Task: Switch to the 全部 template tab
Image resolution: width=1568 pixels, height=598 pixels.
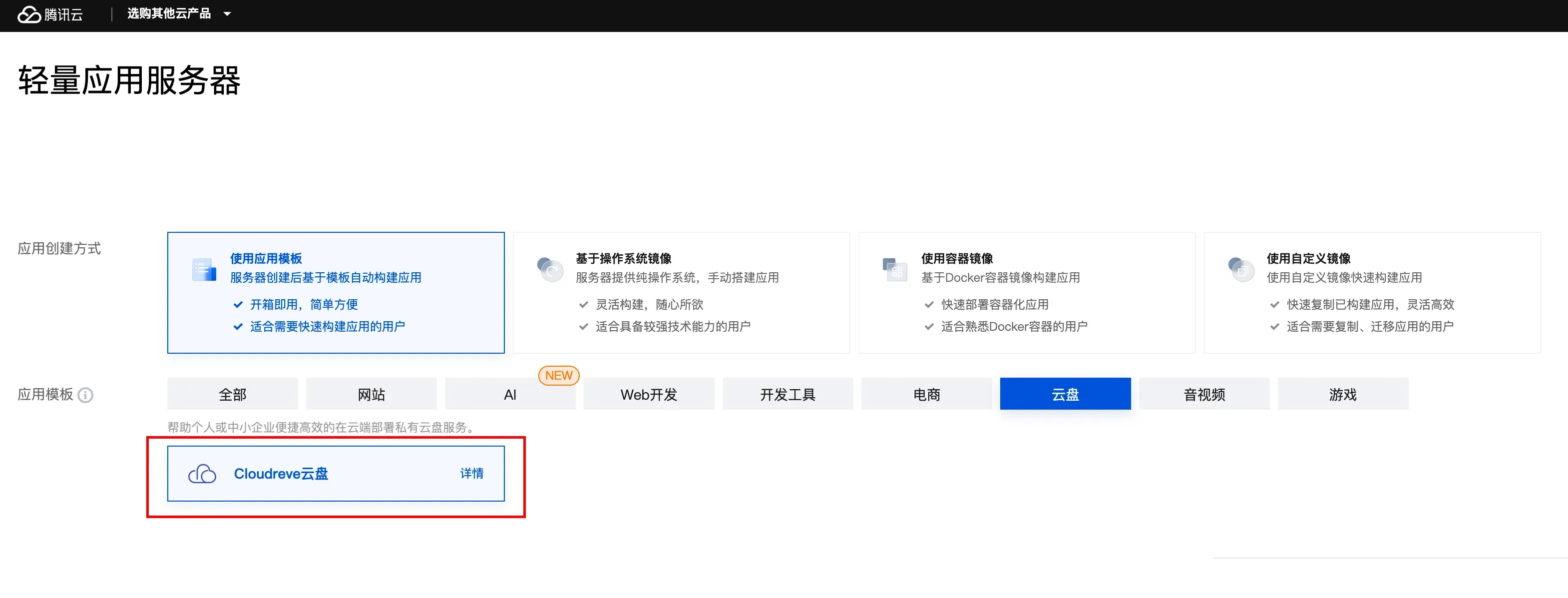Action: click(x=233, y=394)
